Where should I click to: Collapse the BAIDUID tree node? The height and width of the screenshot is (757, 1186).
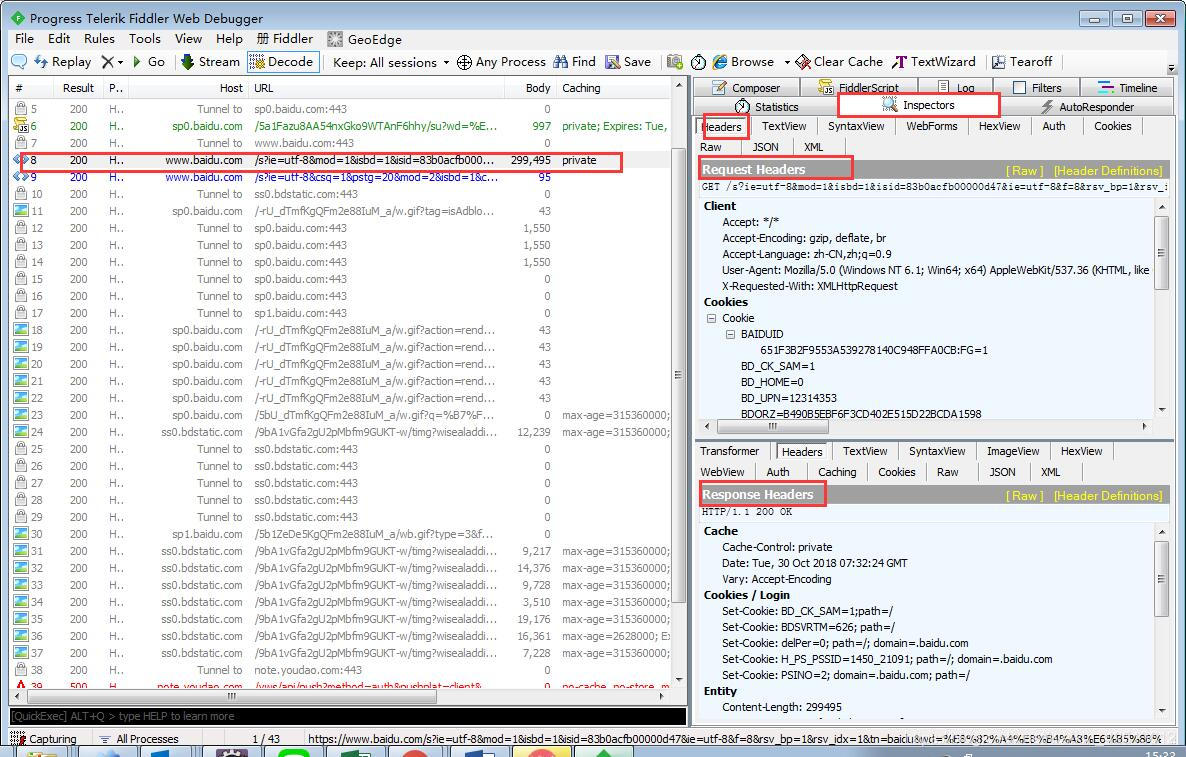[x=730, y=334]
